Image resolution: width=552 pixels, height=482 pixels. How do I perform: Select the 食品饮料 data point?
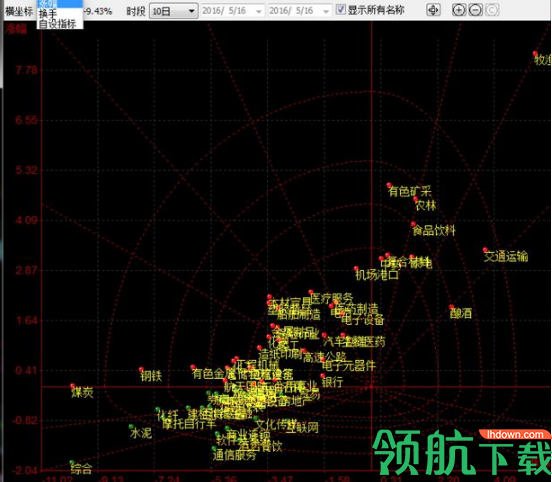(413, 224)
